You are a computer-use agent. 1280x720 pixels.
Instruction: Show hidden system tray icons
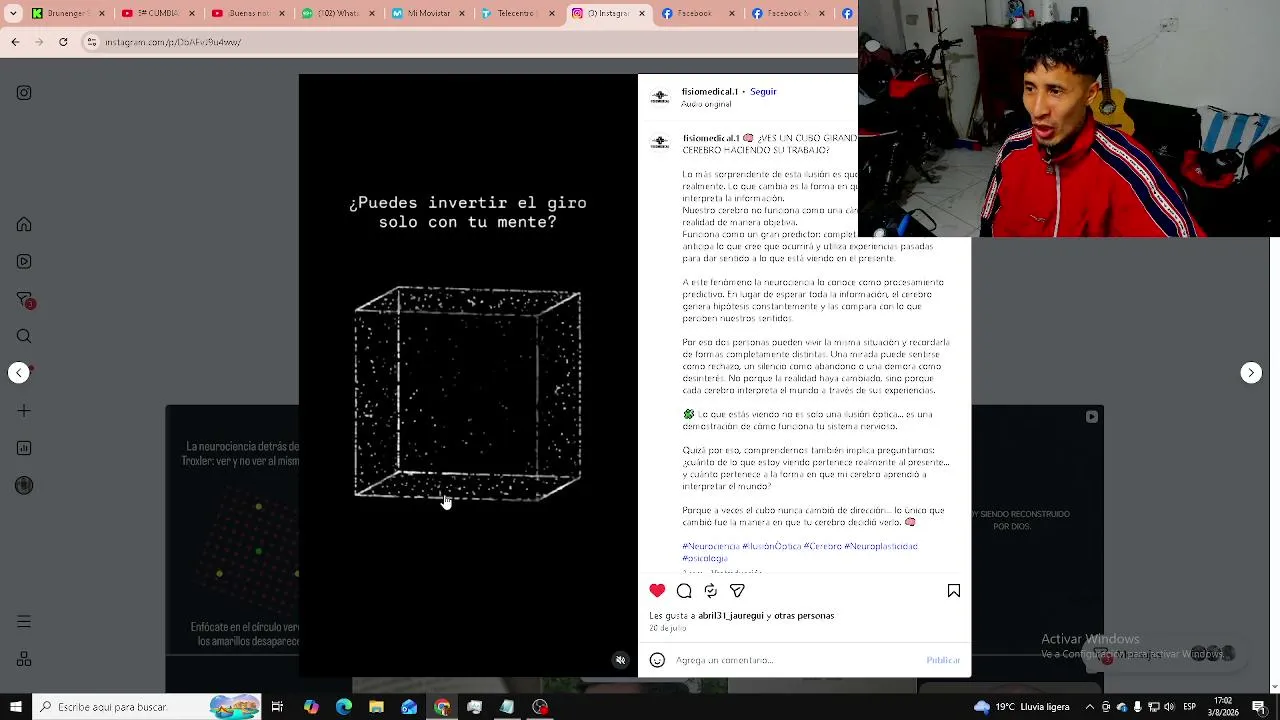1090,707
